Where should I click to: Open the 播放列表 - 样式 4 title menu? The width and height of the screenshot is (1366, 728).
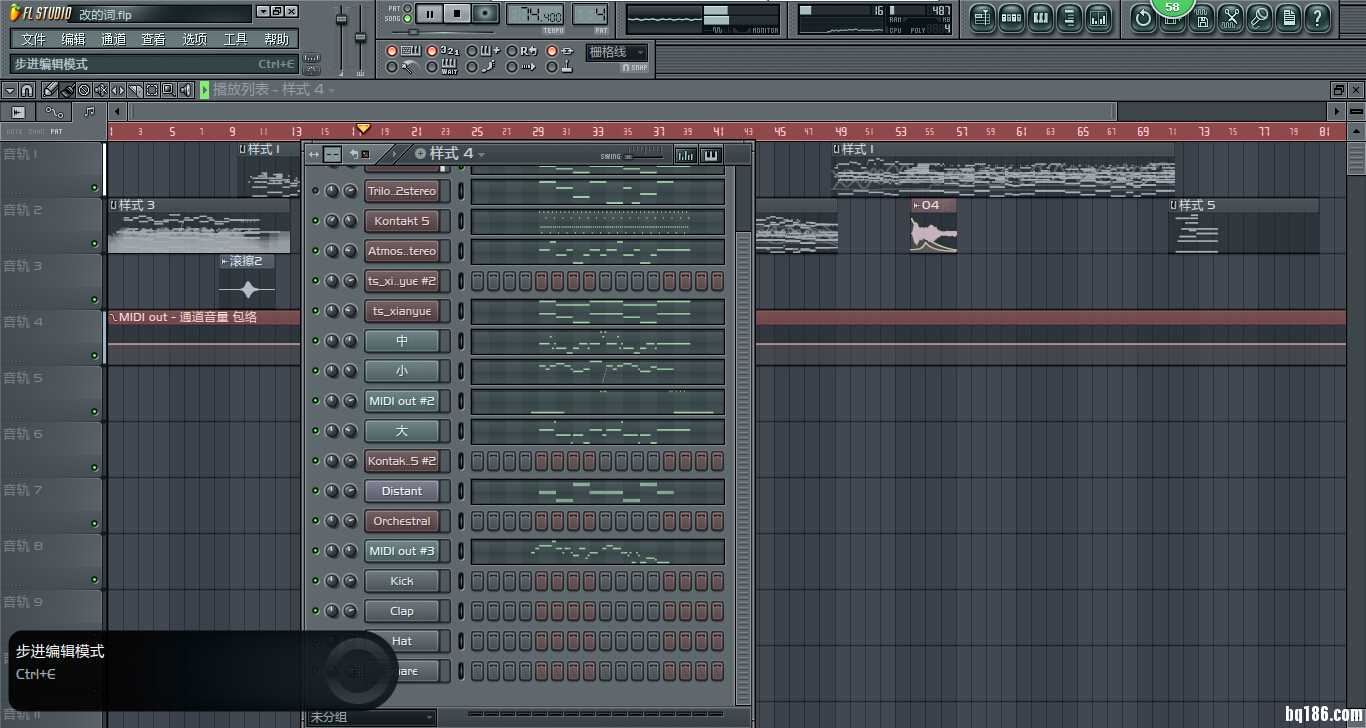[x=274, y=90]
